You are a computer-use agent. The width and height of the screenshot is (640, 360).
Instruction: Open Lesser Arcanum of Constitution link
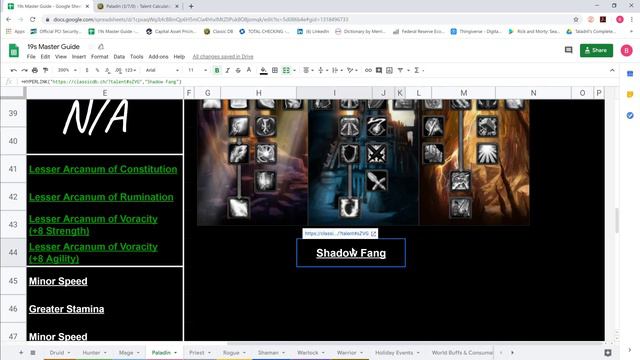pos(103,169)
